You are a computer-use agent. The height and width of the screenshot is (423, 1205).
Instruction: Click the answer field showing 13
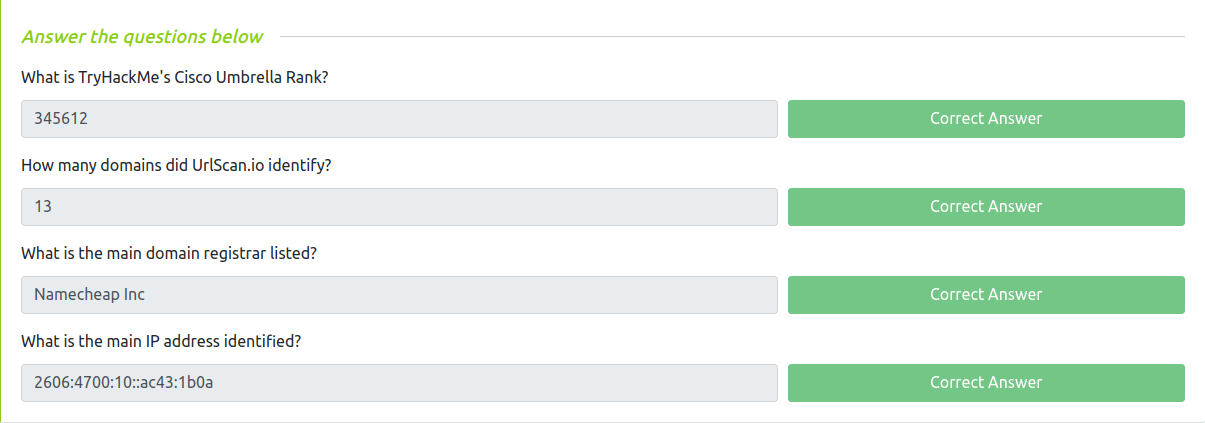(399, 207)
